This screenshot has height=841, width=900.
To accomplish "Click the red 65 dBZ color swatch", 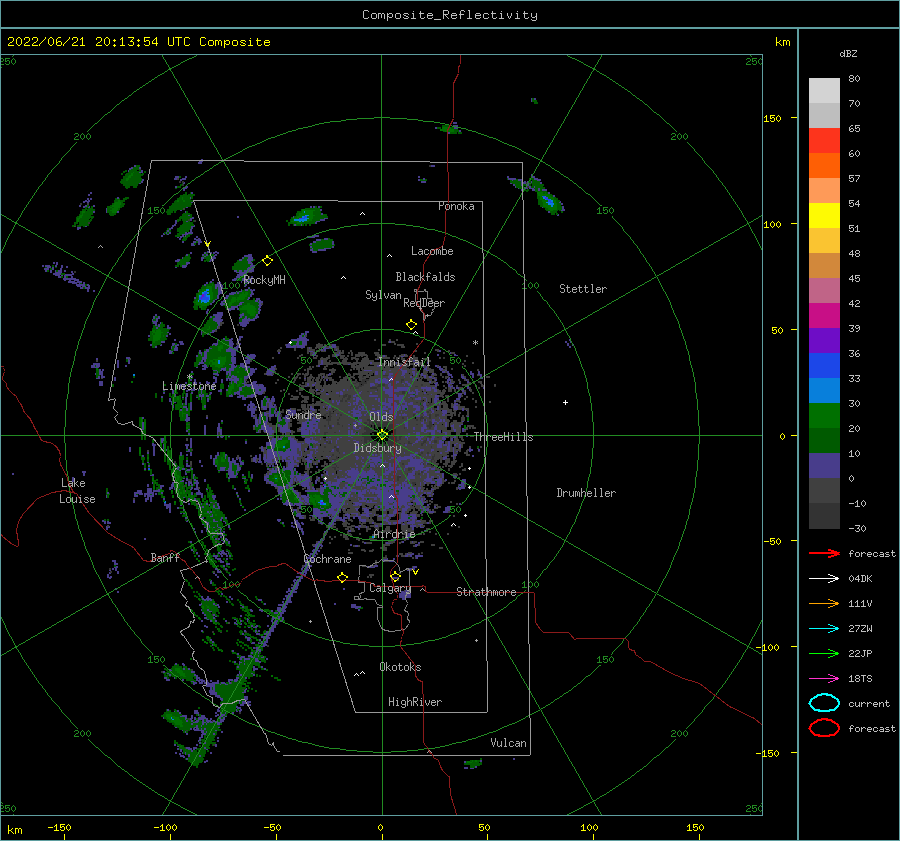I will 824,140.
